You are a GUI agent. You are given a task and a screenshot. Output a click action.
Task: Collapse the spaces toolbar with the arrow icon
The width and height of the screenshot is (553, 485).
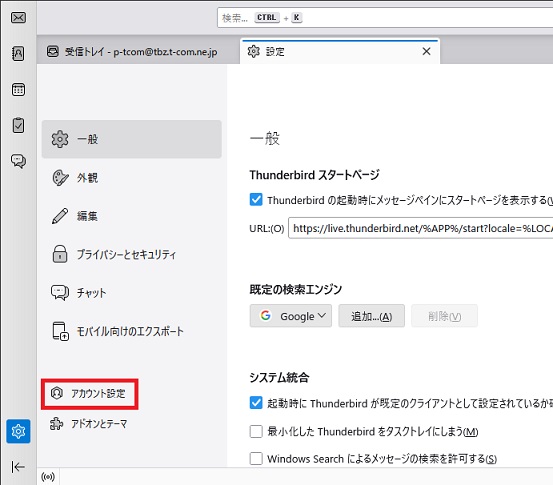tap(18, 467)
